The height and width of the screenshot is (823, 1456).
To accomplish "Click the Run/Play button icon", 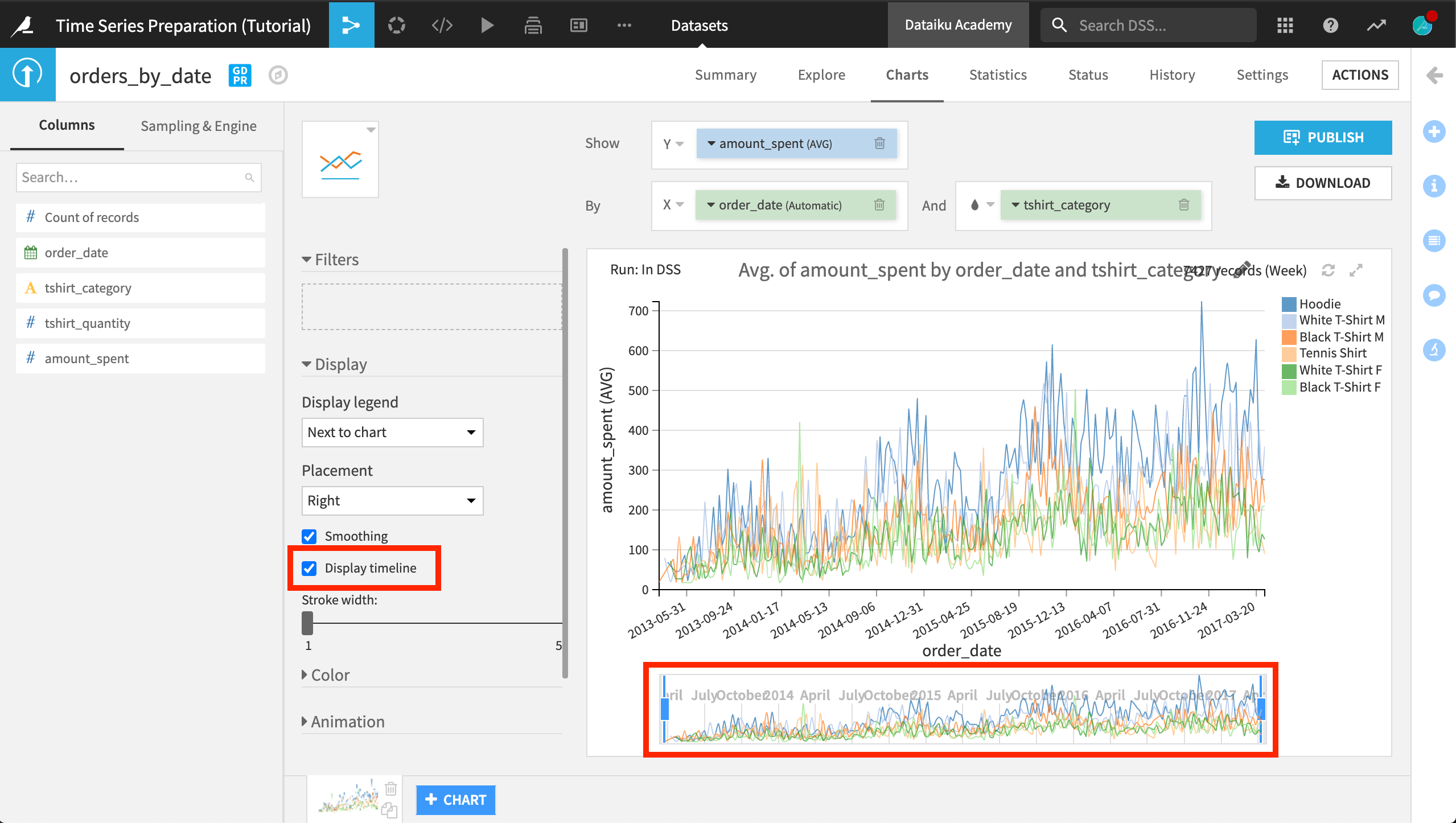I will [x=487, y=25].
